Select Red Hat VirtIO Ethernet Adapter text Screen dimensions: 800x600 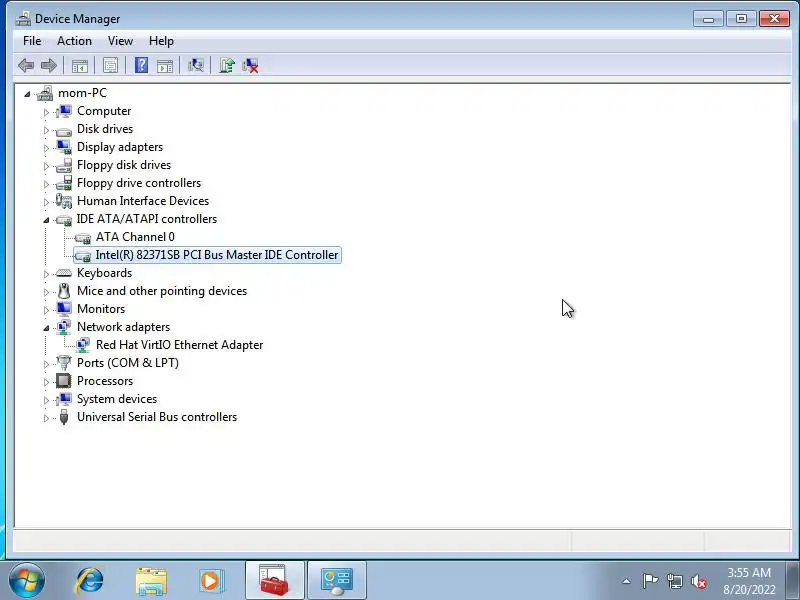[179, 345]
